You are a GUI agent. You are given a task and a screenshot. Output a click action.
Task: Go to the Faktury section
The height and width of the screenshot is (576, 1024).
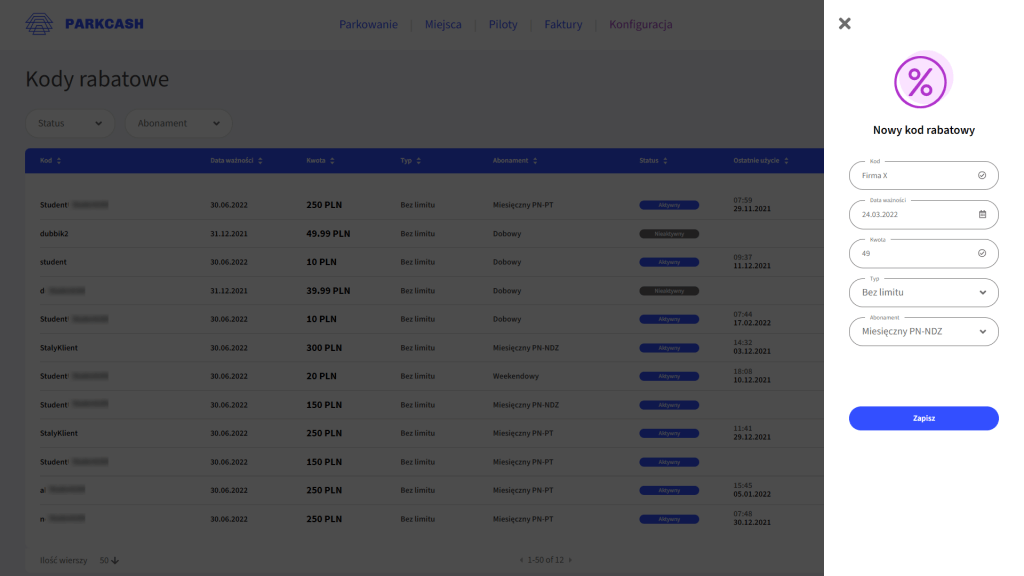point(563,24)
